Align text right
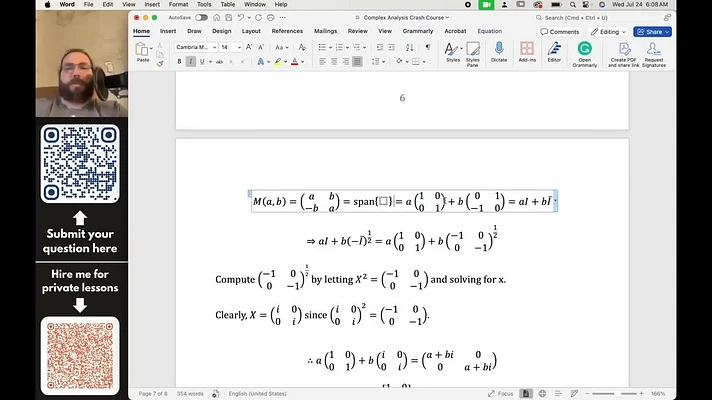The height and width of the screenshot is (400, 712). tap(346, 61)
